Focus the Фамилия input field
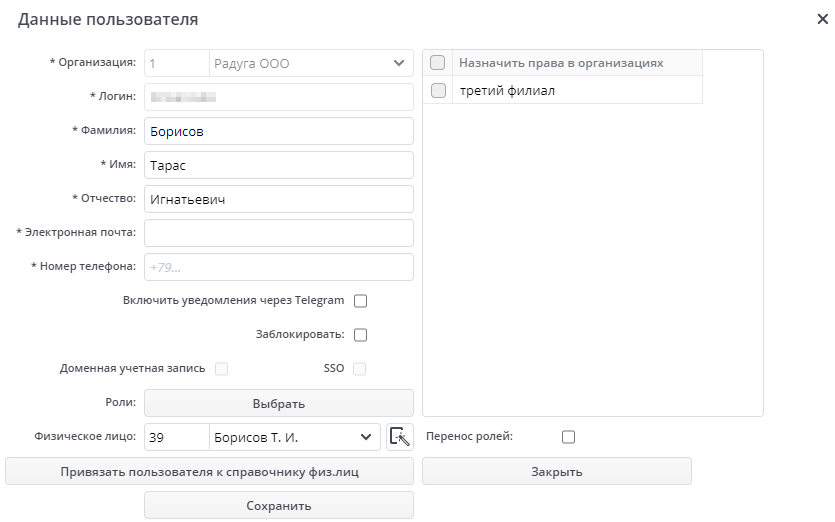This screenshot has height=522, width=835. click(x=279, y=131)
